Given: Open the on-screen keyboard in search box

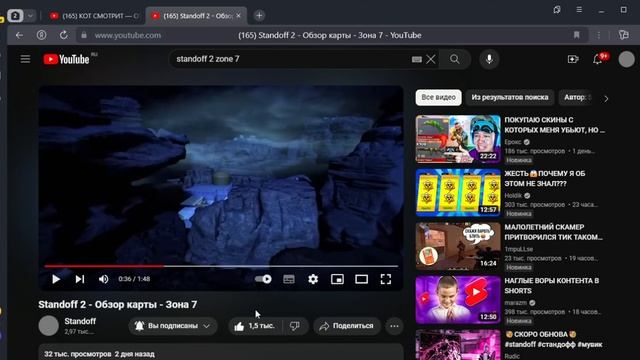Looking at the screenshot, I should pos(416,60).
